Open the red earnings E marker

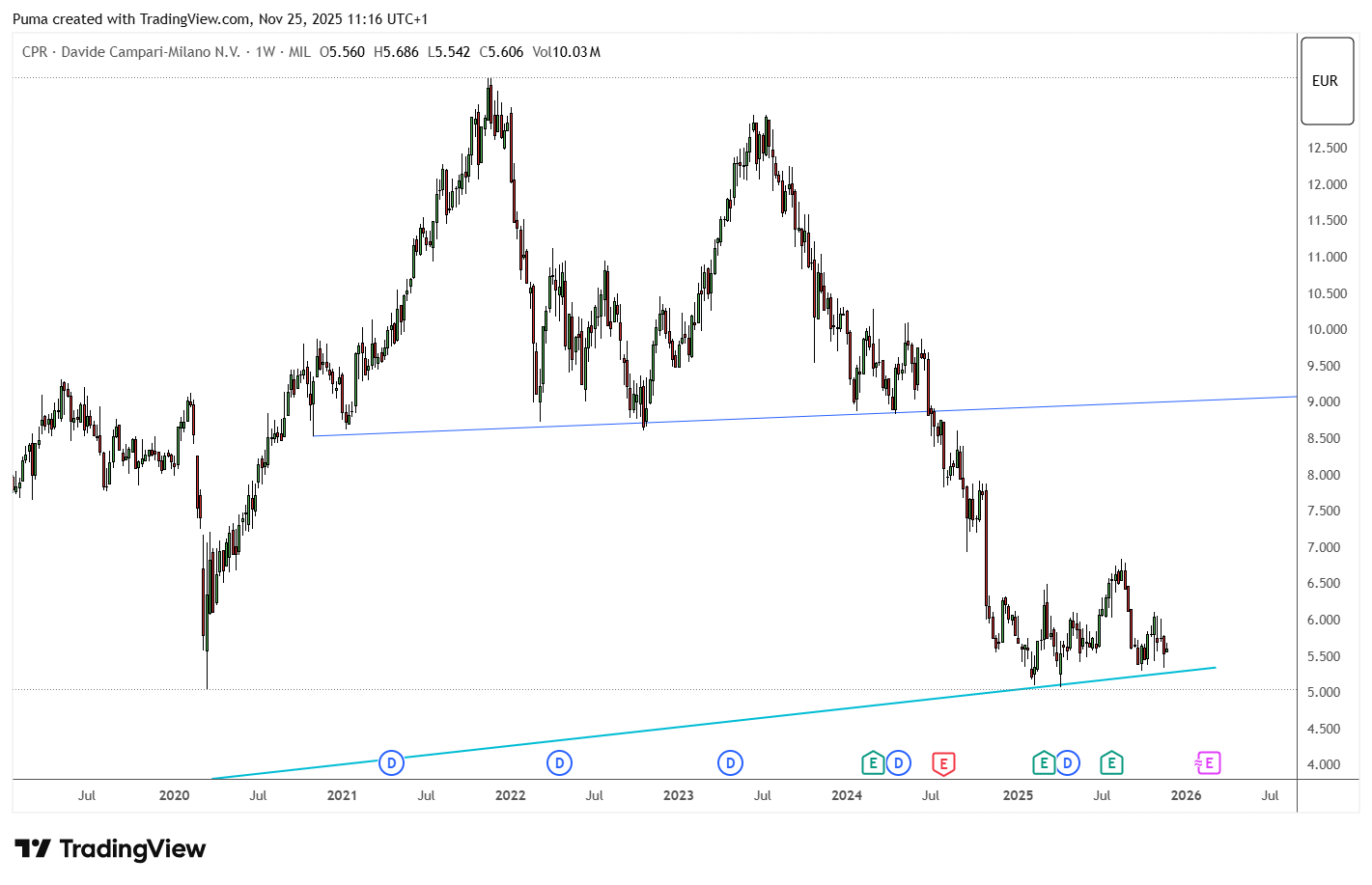(943, 763)
